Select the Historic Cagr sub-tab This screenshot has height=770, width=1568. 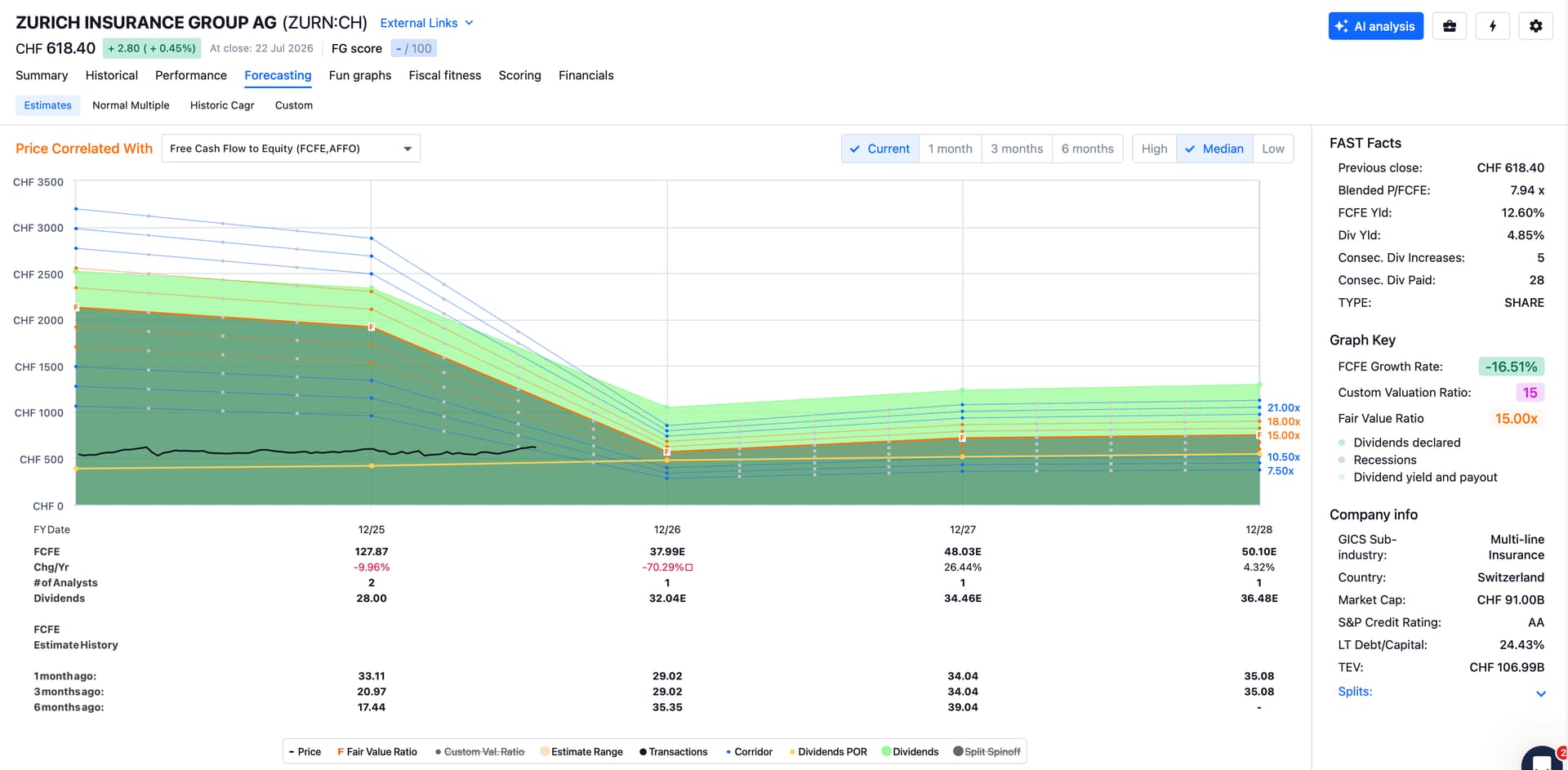coord(222,105)
